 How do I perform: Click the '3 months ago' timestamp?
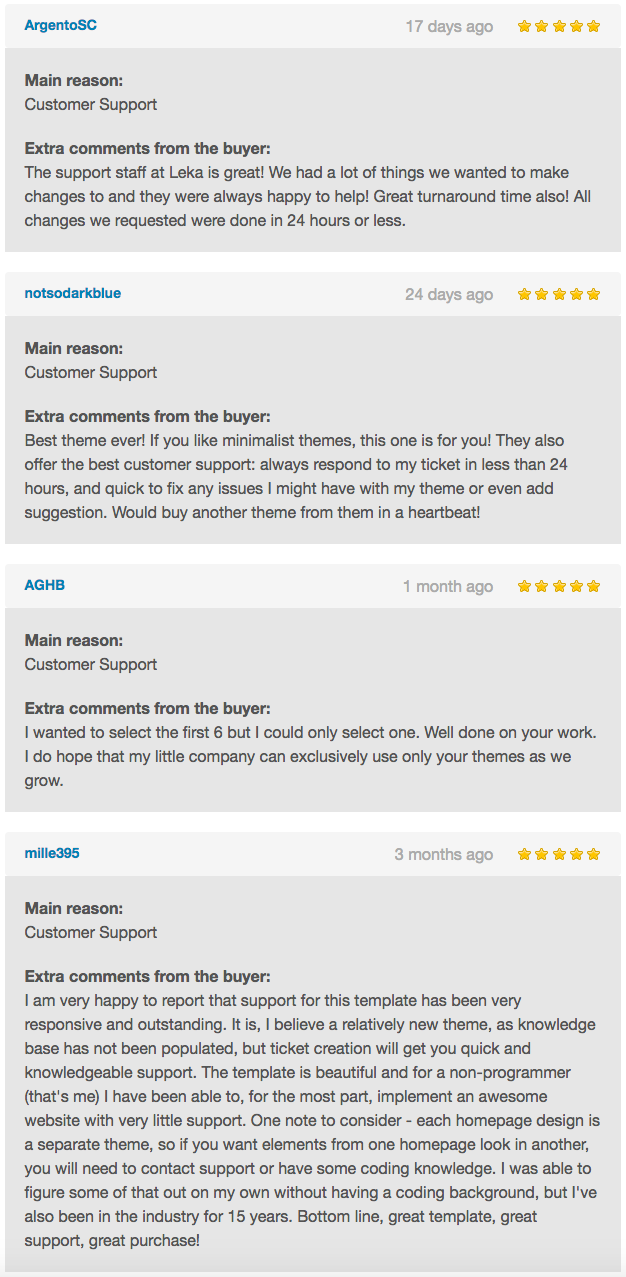click(444, 854)
